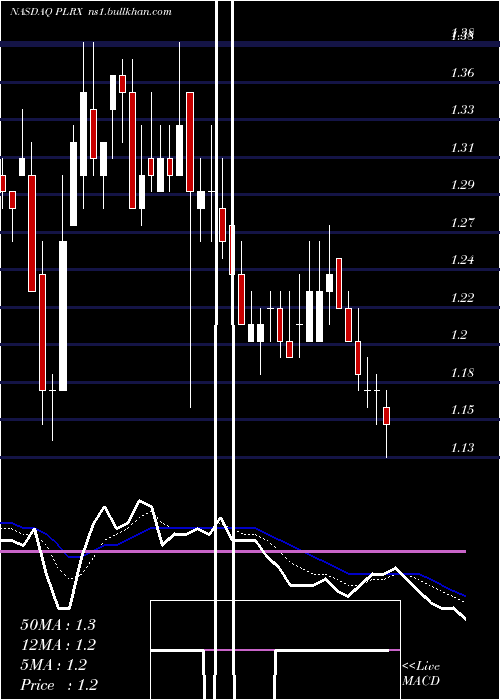Select the 1.22 price axis label
500x700 pixels.
point(462,297)
